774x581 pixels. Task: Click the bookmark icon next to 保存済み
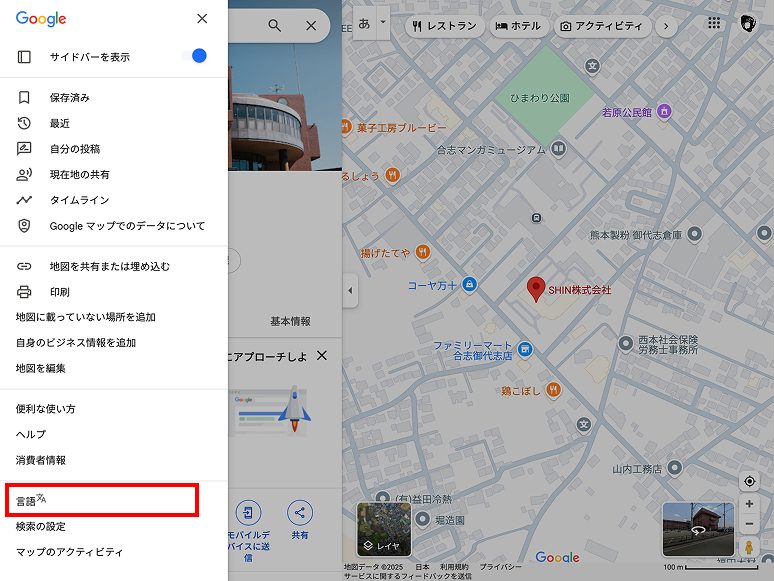(x=24, y=98)
